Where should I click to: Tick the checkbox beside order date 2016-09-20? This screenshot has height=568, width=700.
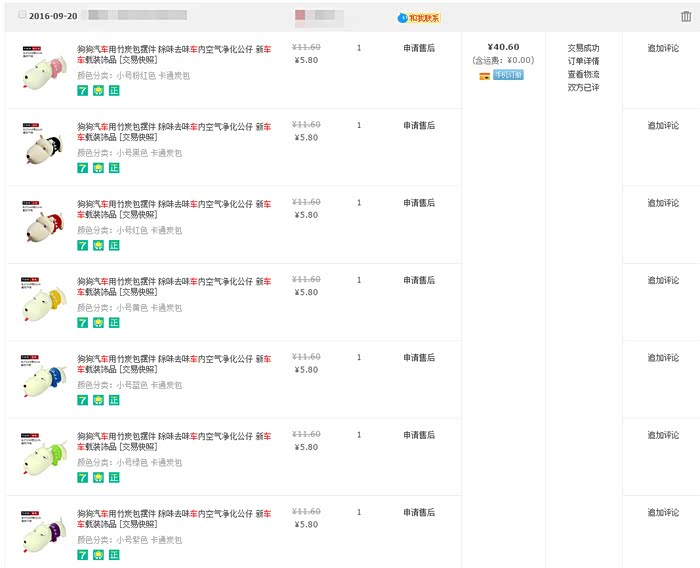tap(23, 16)
